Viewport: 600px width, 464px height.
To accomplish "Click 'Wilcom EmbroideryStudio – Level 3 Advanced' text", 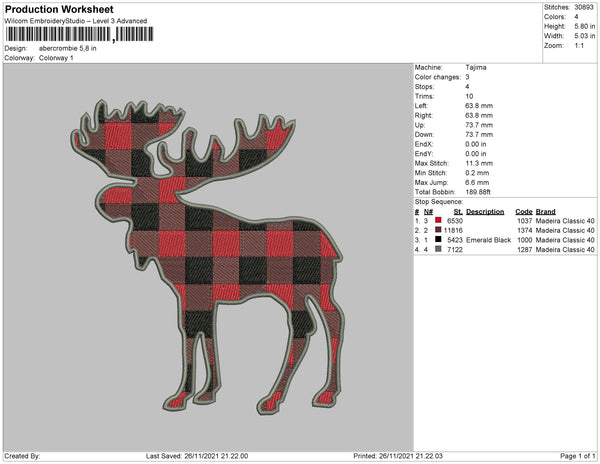I will 76,21.
